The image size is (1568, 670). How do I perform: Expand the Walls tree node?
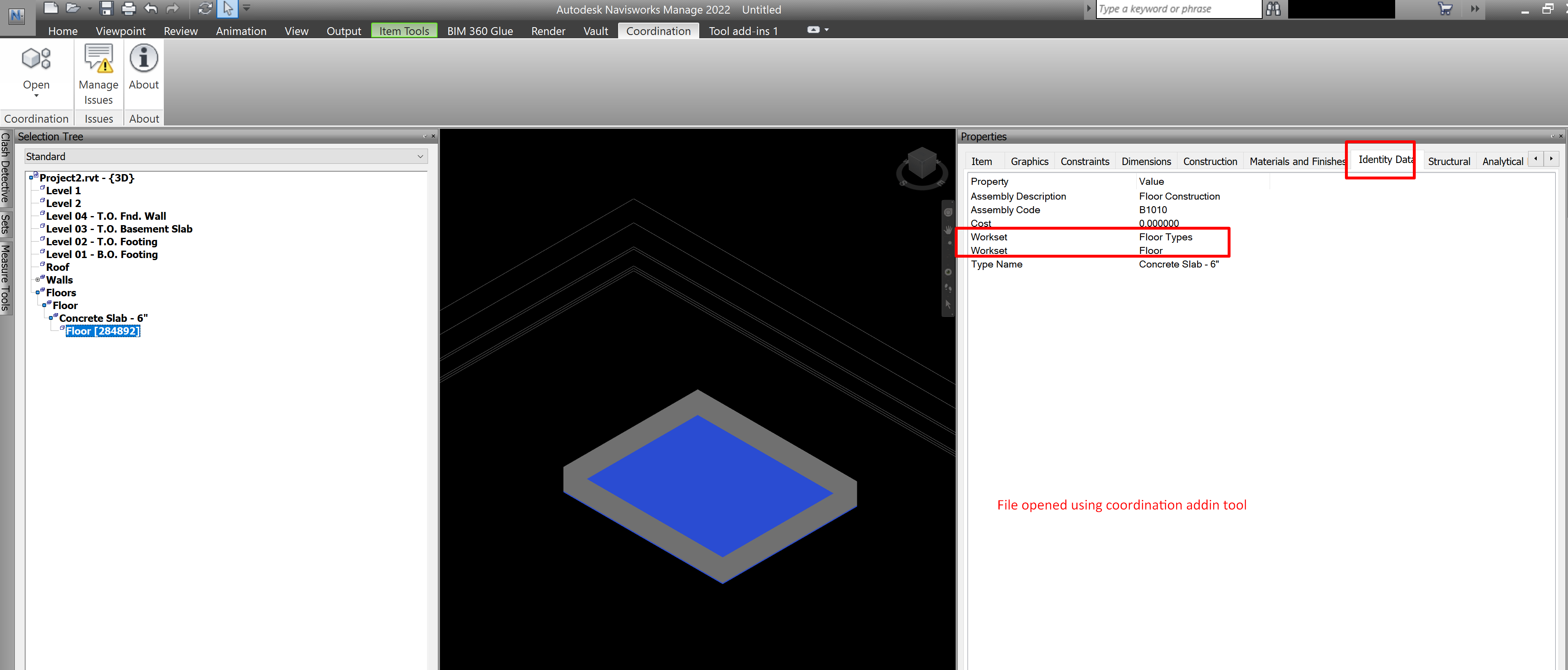pyautogui.click(x=37, y=280)
